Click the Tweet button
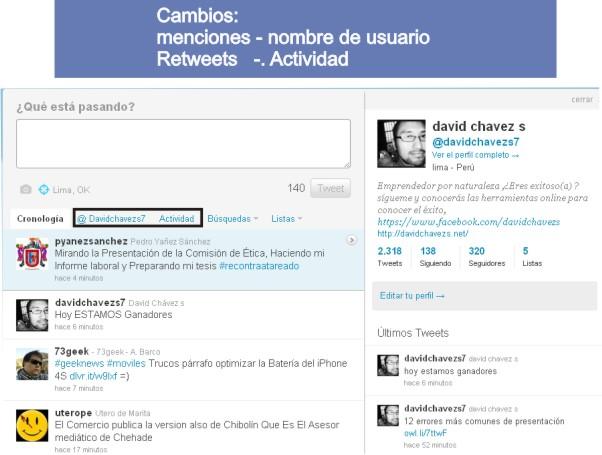The image size is (602, 455). point(331,188)
